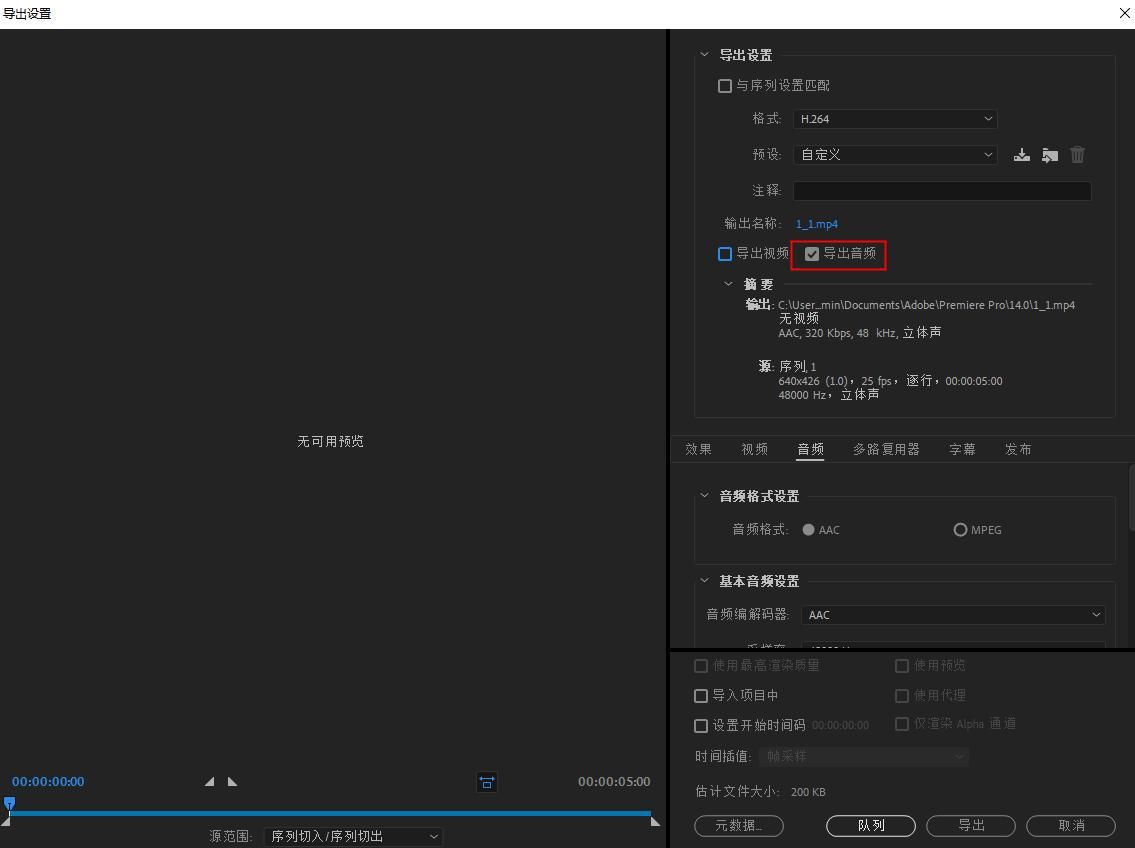Viewport: 1135px width, 848px height.
Task: Collapse the 音频格式设置 section
Action: [704, 496]
